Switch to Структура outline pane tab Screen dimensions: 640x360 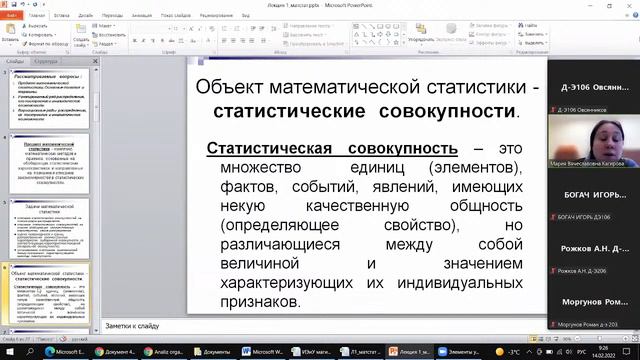(x=46, y=61)
